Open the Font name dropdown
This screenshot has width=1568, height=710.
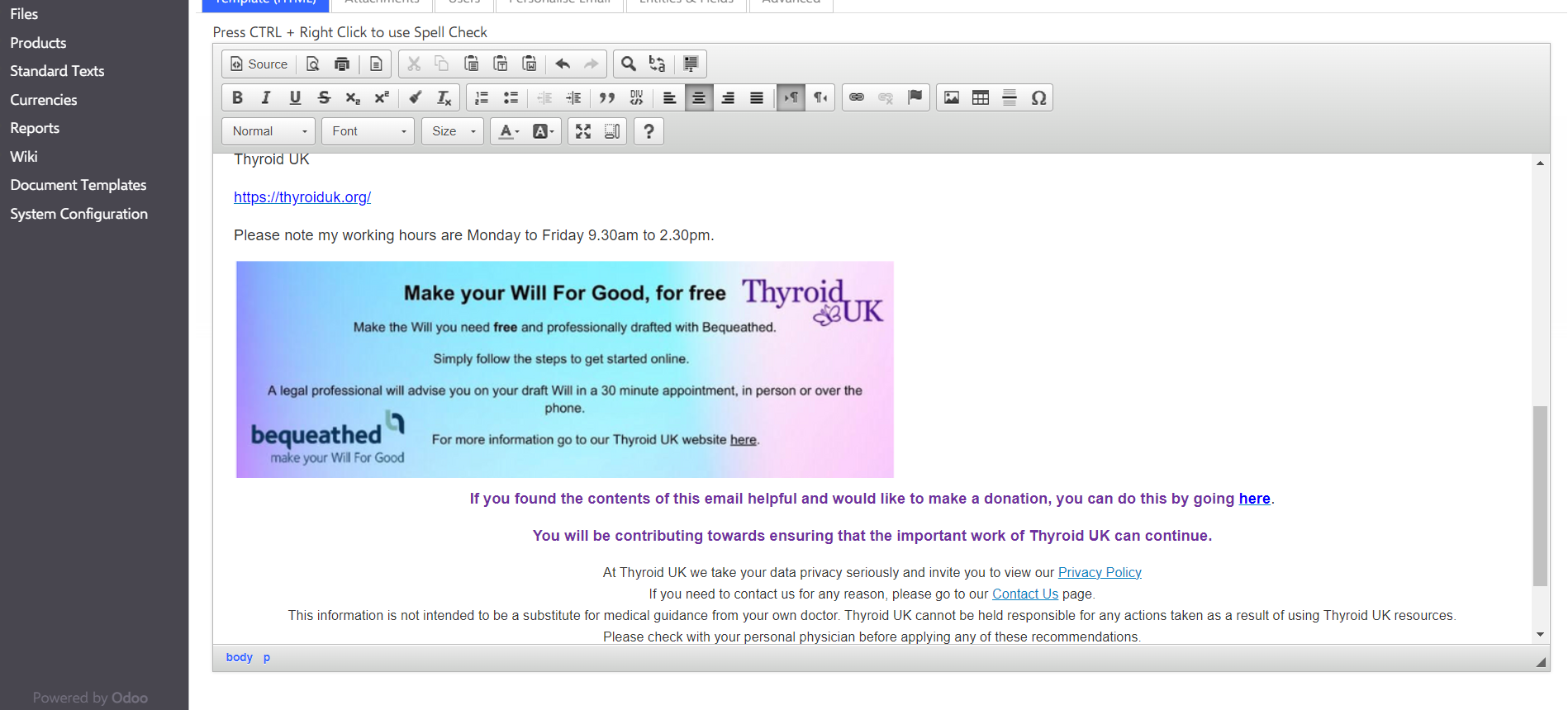pos(368,131)
